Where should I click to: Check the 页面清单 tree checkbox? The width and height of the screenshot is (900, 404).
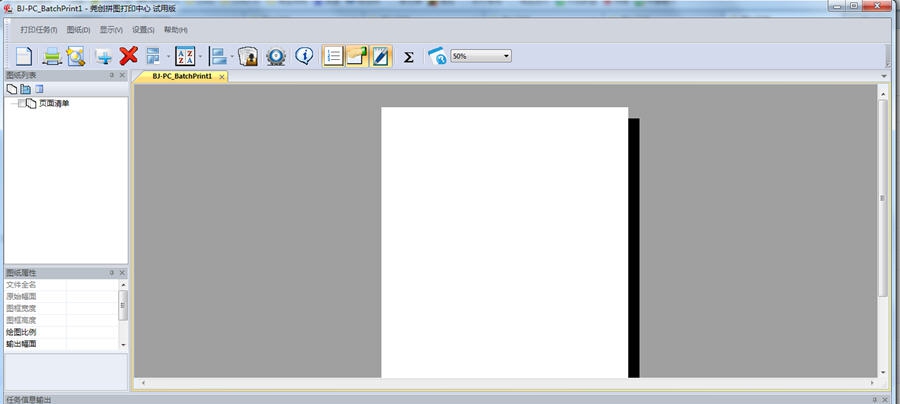click(x=21, y=103)
